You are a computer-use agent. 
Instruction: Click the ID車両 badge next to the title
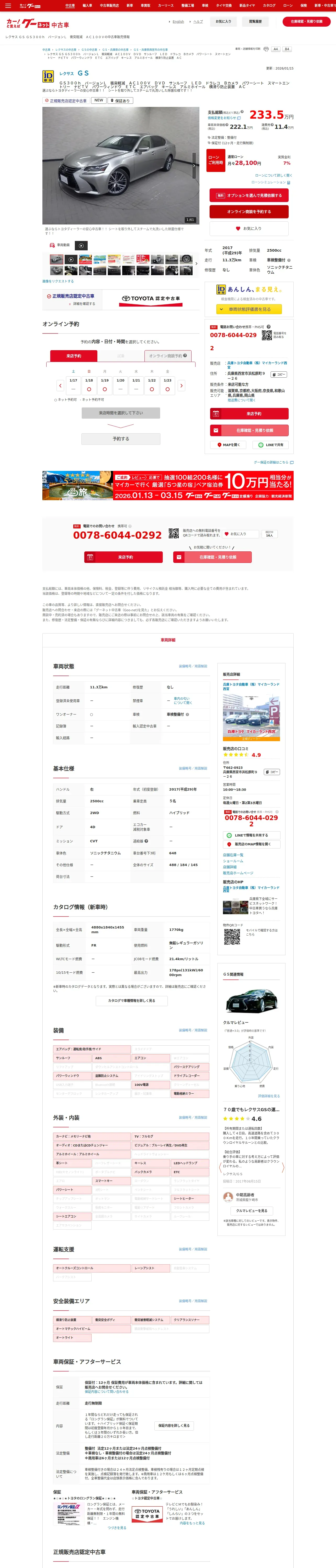point(48,76)
